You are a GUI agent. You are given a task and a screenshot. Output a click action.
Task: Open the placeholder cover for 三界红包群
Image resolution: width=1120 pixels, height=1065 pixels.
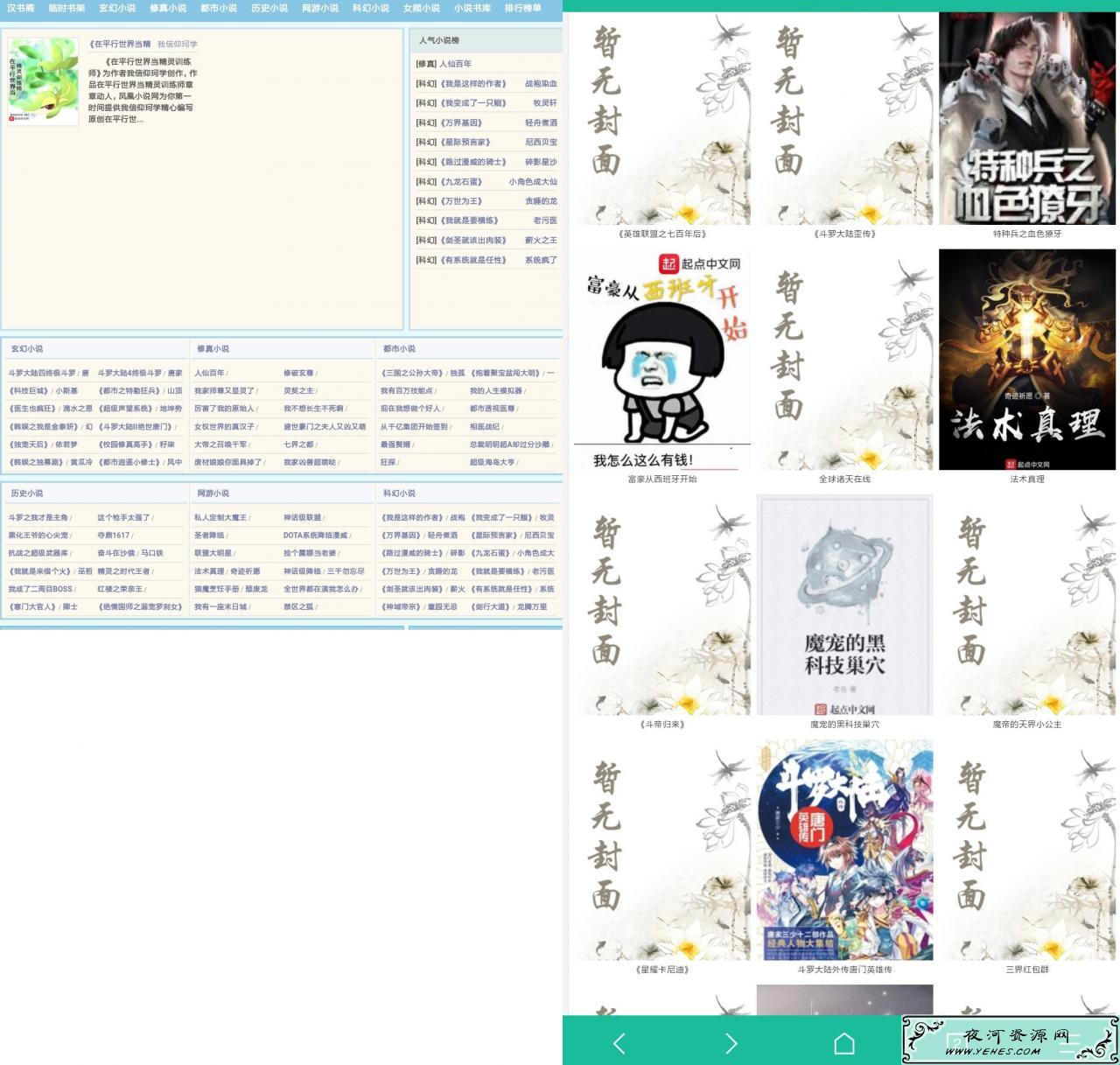(x=1027, y=850)
